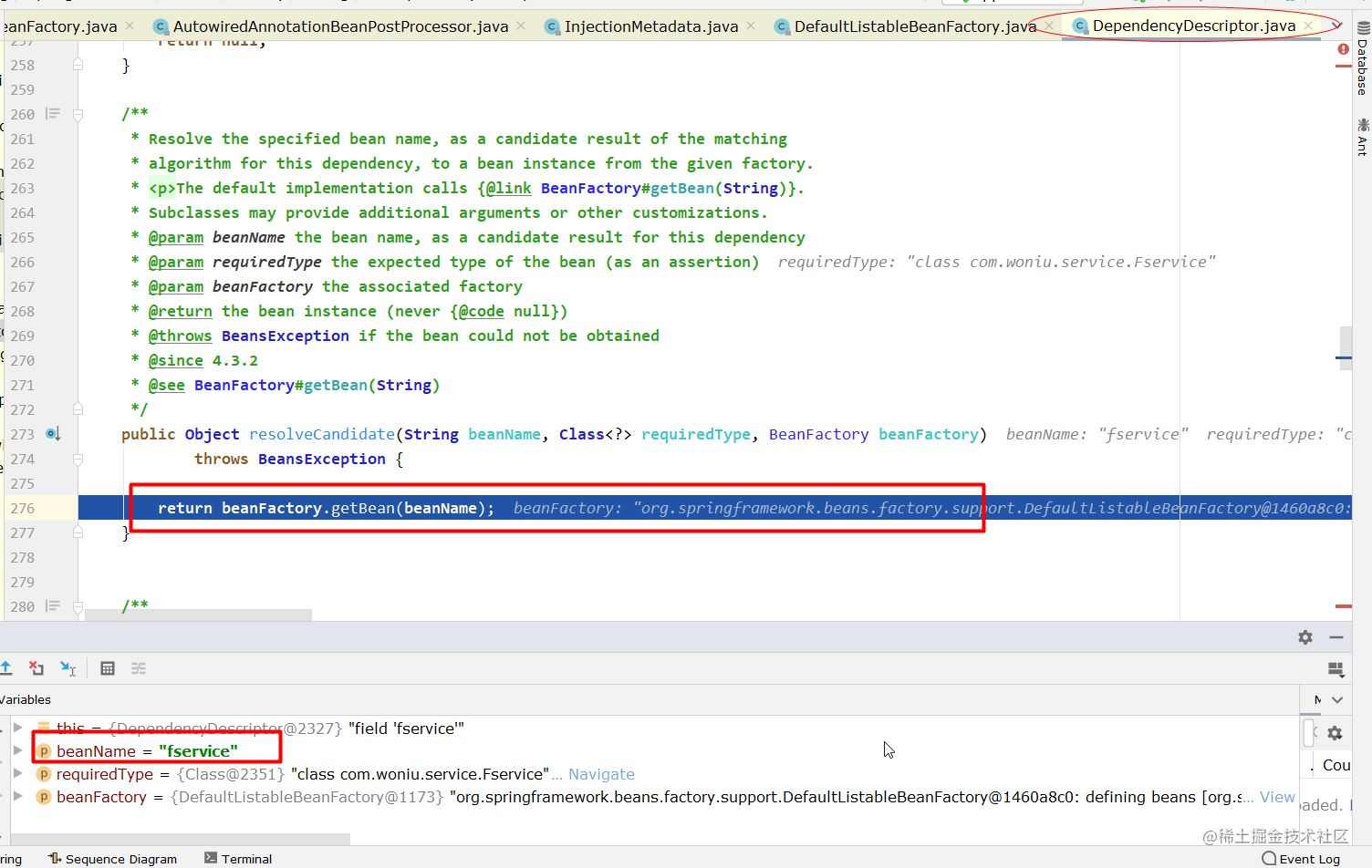Click the class icon on InjectionMetadata.java tab
The height and width of the screenshot is (868, 1372).
(x=551, y=26)
